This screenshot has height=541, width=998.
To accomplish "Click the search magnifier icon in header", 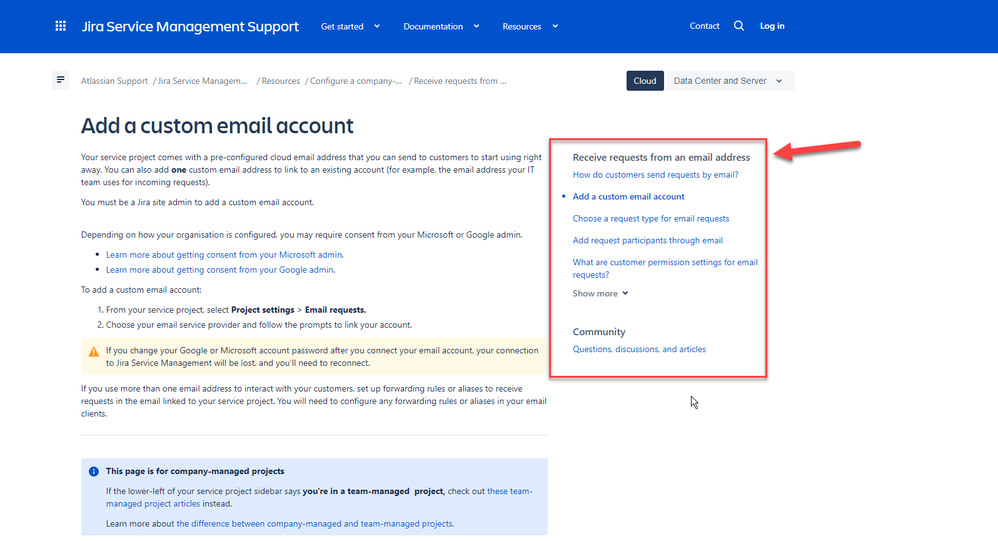I will click(x=738, y=26).
